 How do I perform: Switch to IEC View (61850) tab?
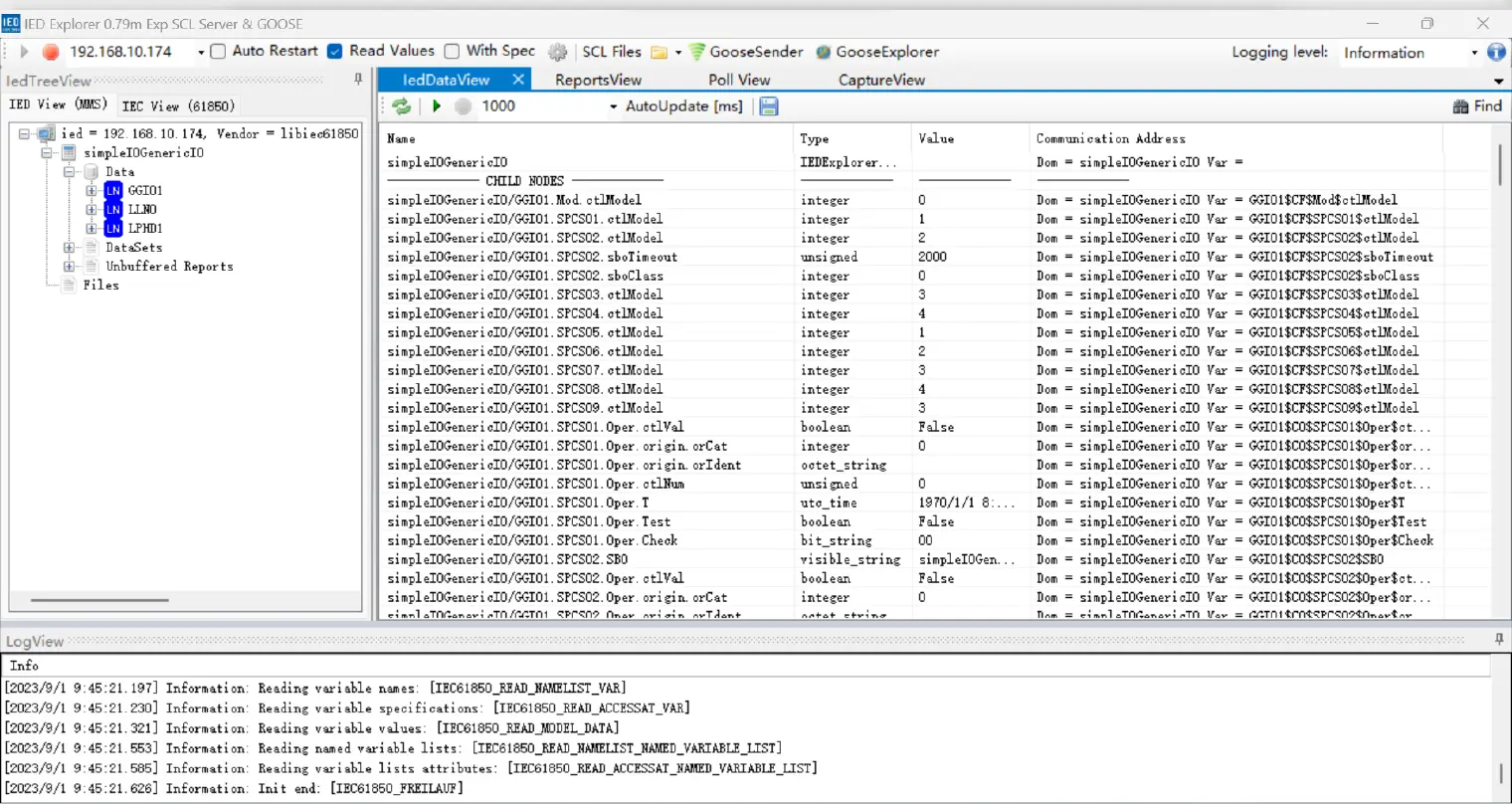[x=178, y=105]
